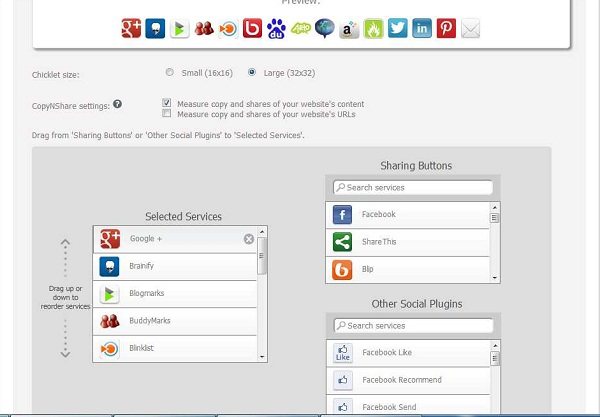
Task: Click the green Arto icon in the preview
Action: [301, 28]
